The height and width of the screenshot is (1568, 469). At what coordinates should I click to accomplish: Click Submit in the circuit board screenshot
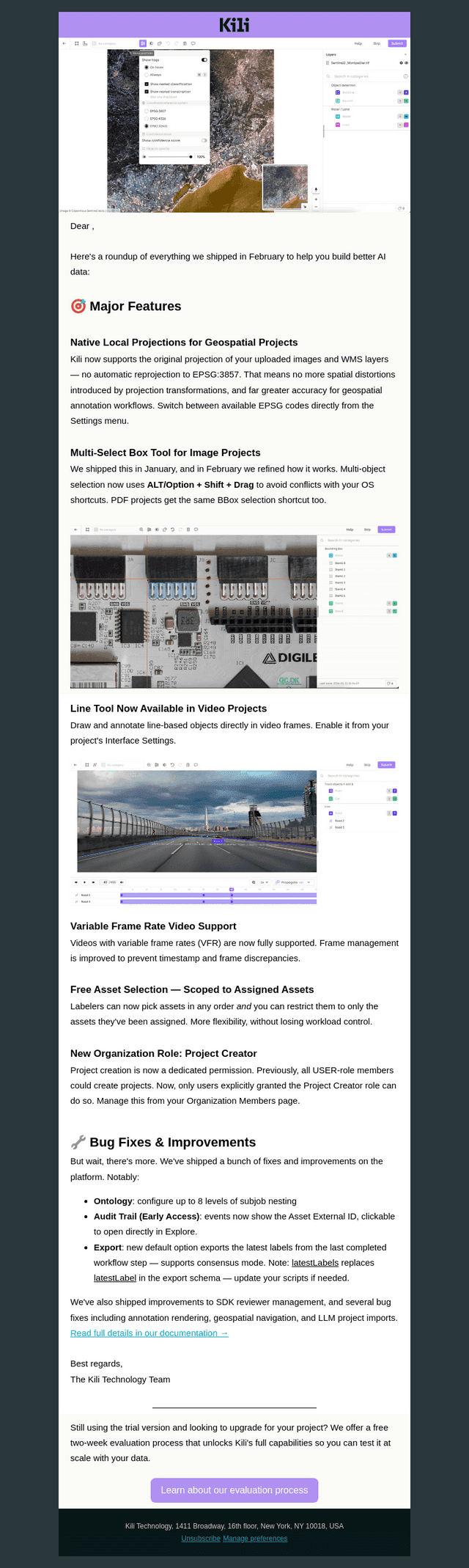pyautogui.click(x=386, y=529)
